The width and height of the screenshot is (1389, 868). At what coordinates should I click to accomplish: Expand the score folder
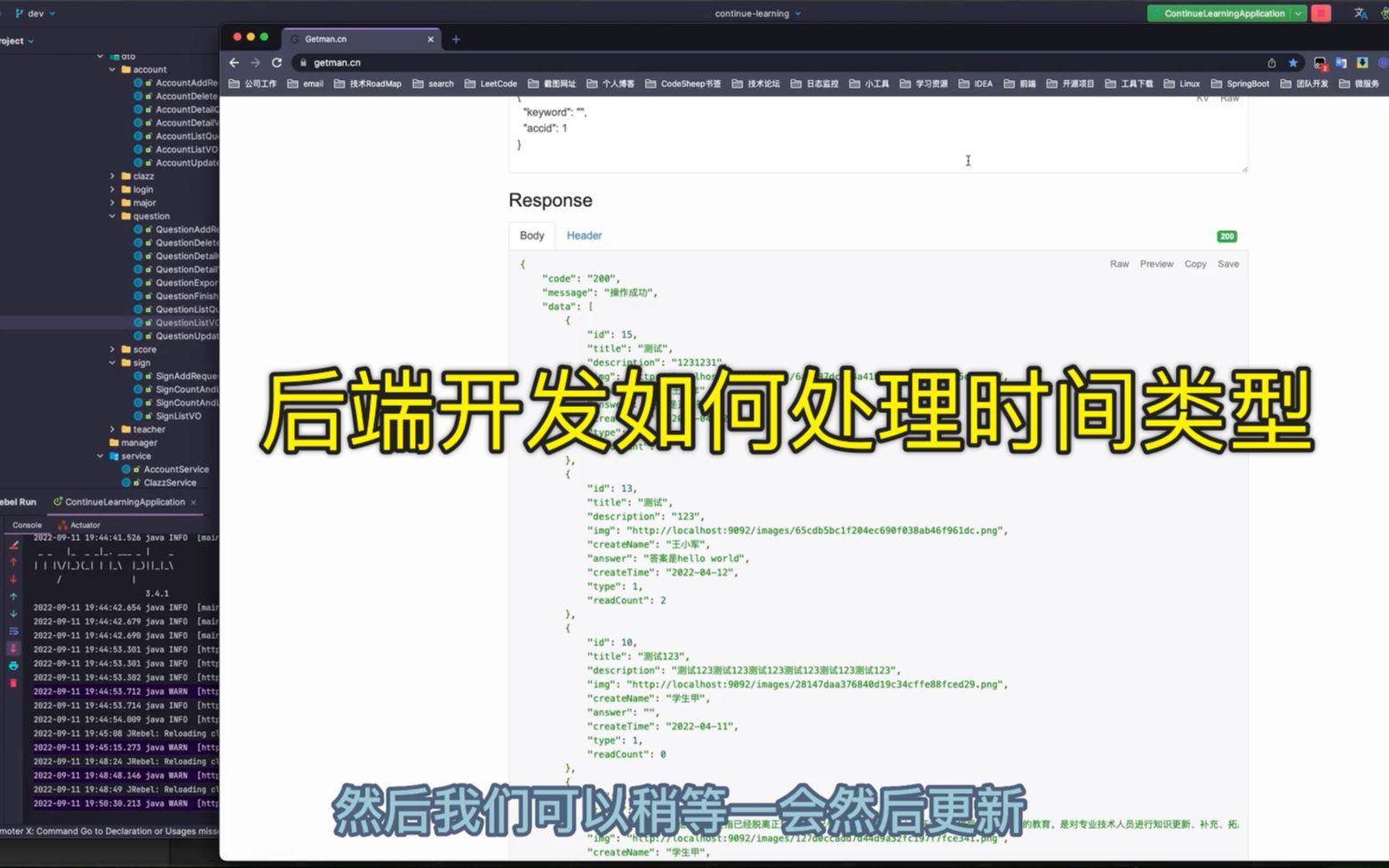113,349
